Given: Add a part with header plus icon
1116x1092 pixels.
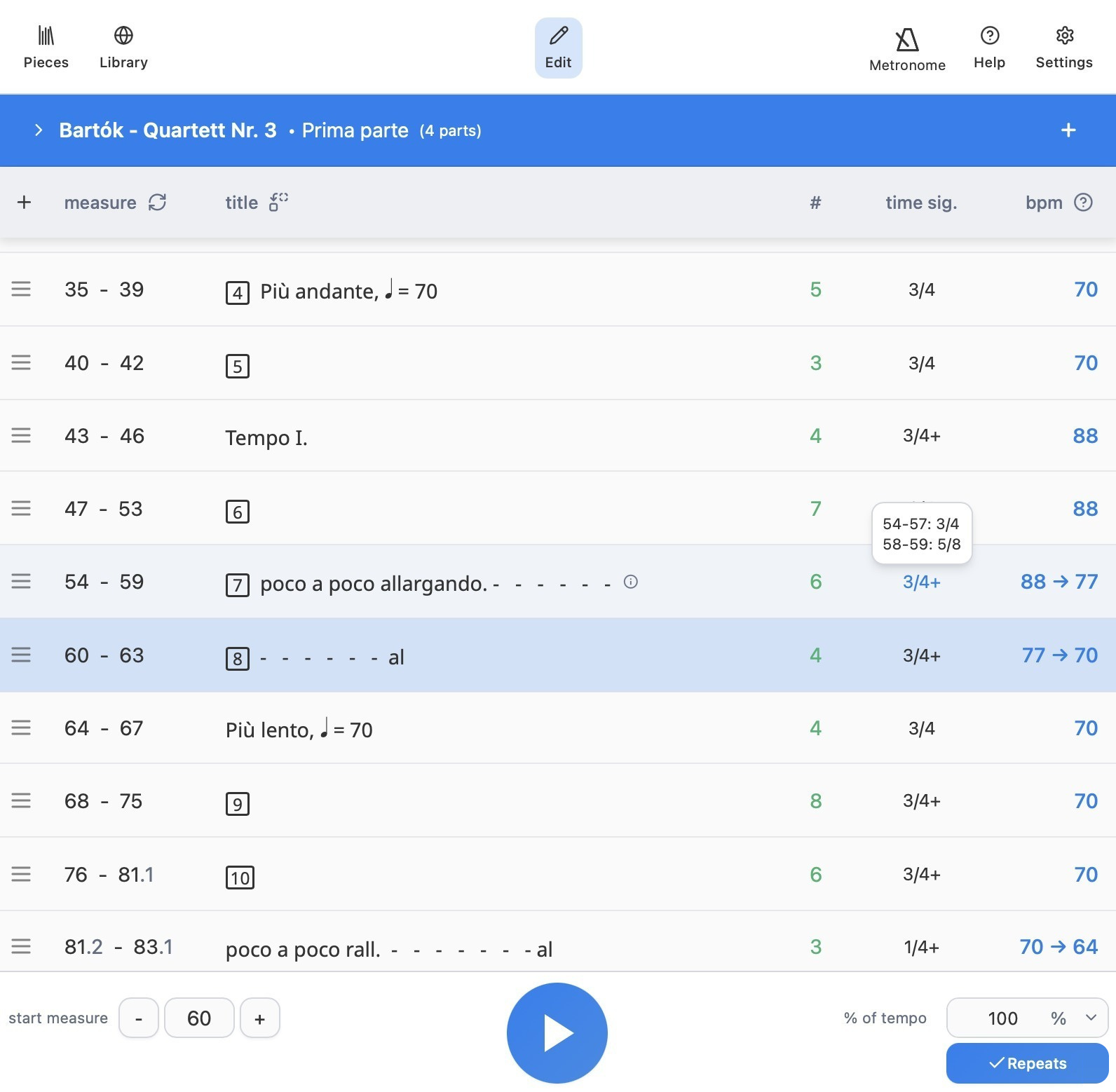Looking at the screenshot, I should point(1068,130).
